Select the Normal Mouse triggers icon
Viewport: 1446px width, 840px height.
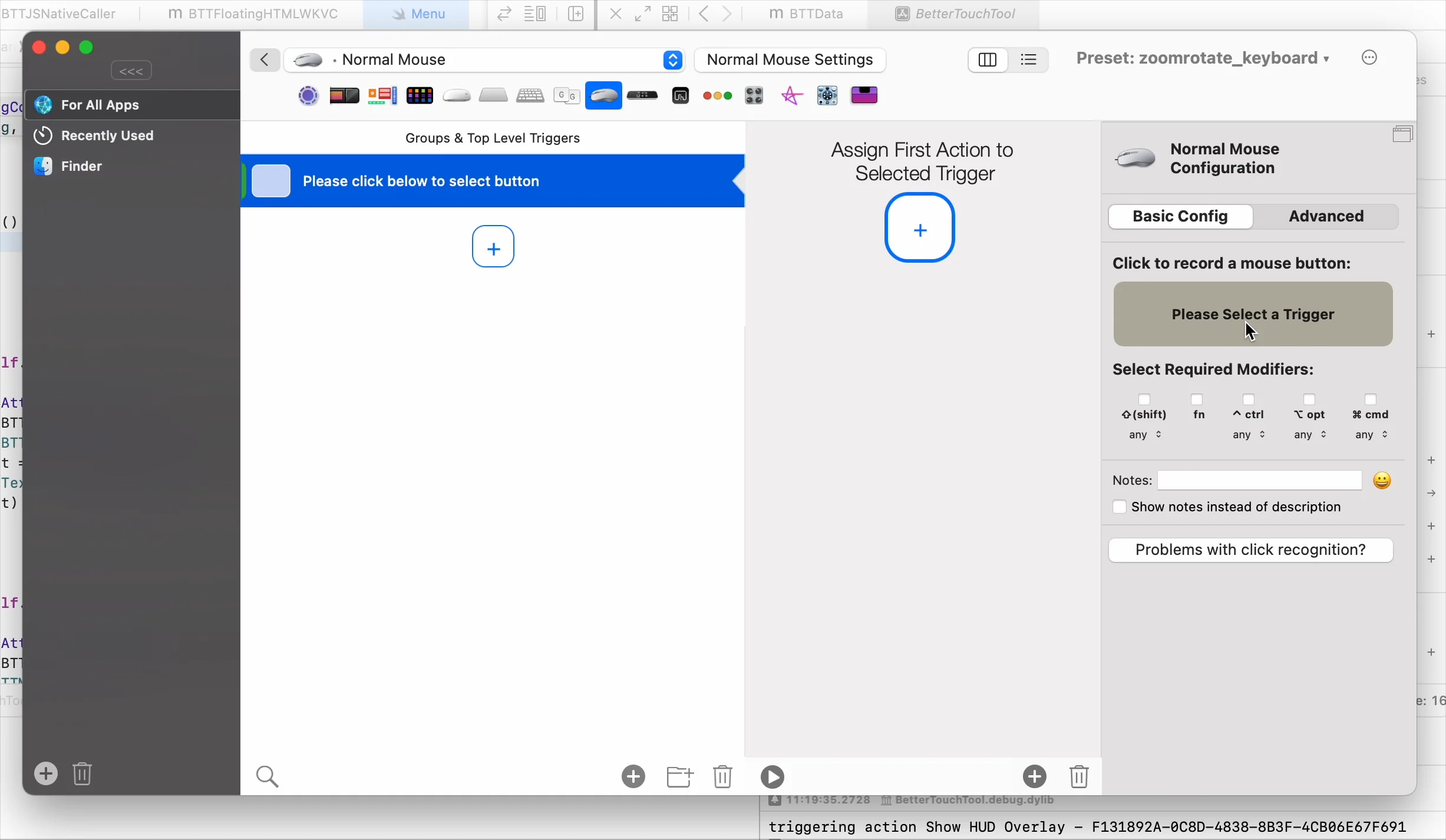pos(604,95)
